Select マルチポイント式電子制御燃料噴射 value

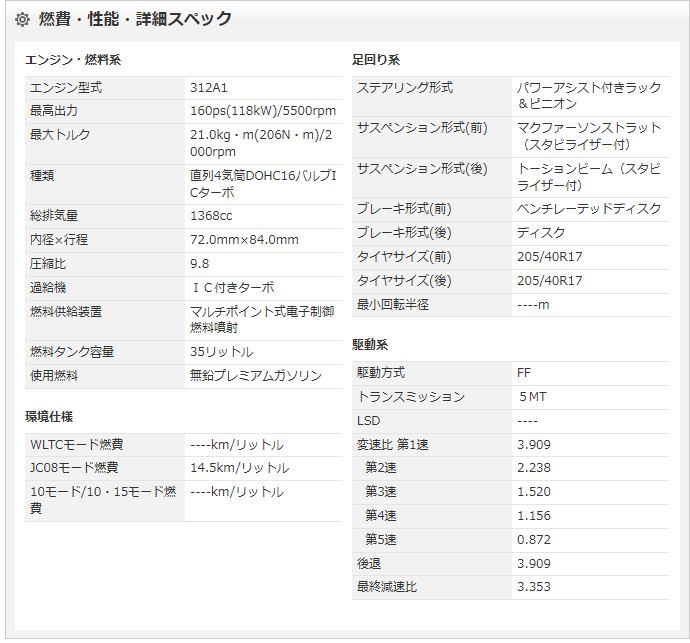[x=262, y=320]
